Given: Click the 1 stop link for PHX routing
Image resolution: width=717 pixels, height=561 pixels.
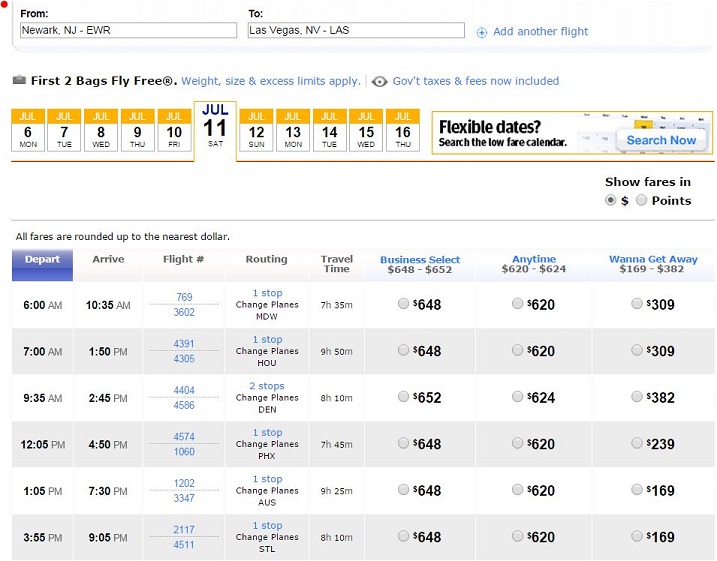Looking at the screenshot, I should (267, 432).
